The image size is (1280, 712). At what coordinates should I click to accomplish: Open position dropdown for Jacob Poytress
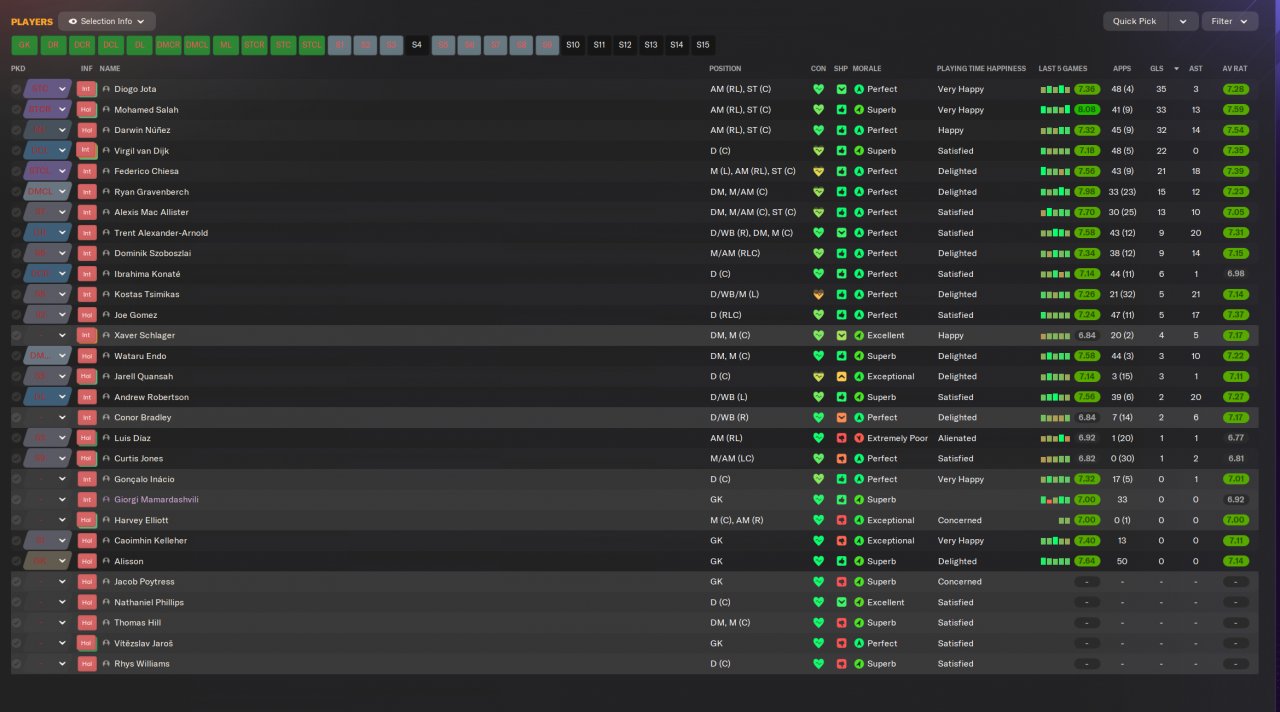click(x=62, y=581)
